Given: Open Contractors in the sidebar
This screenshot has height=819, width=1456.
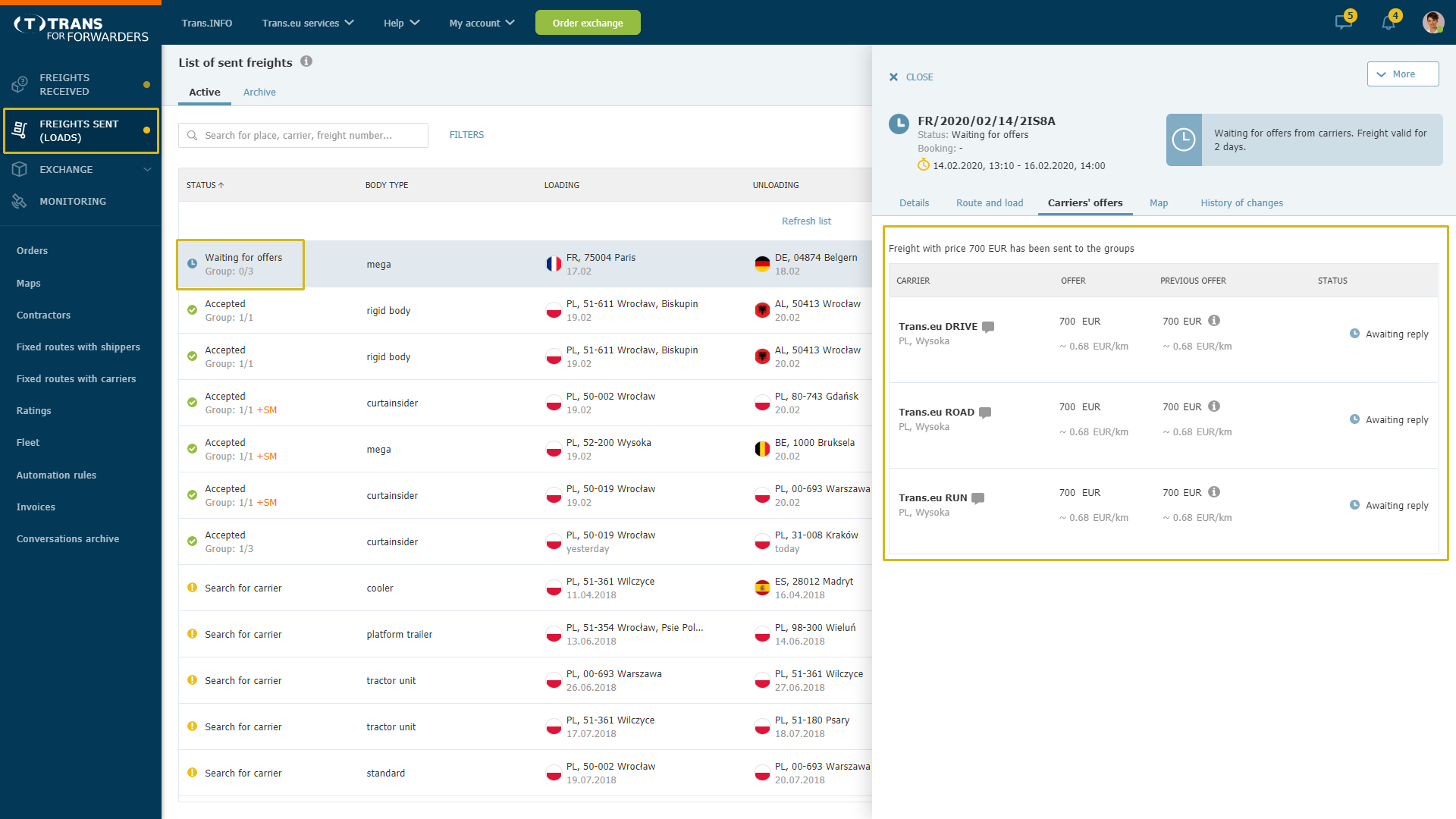Looking at the screenshot, I should click(x=43, y=315).
